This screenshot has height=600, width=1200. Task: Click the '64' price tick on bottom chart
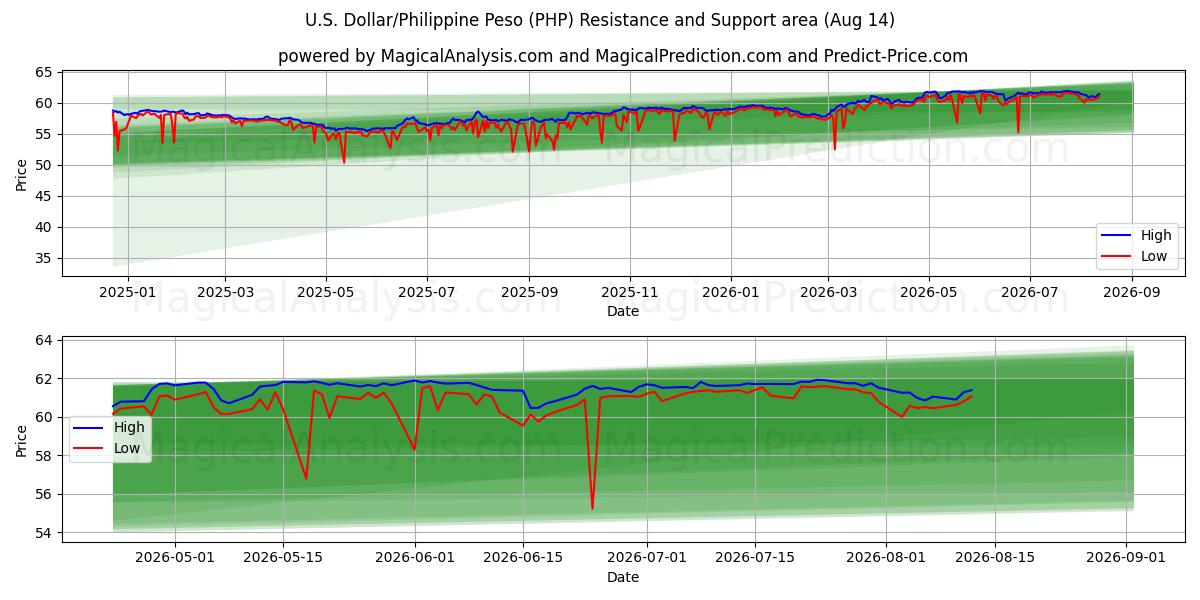(45, 341)
